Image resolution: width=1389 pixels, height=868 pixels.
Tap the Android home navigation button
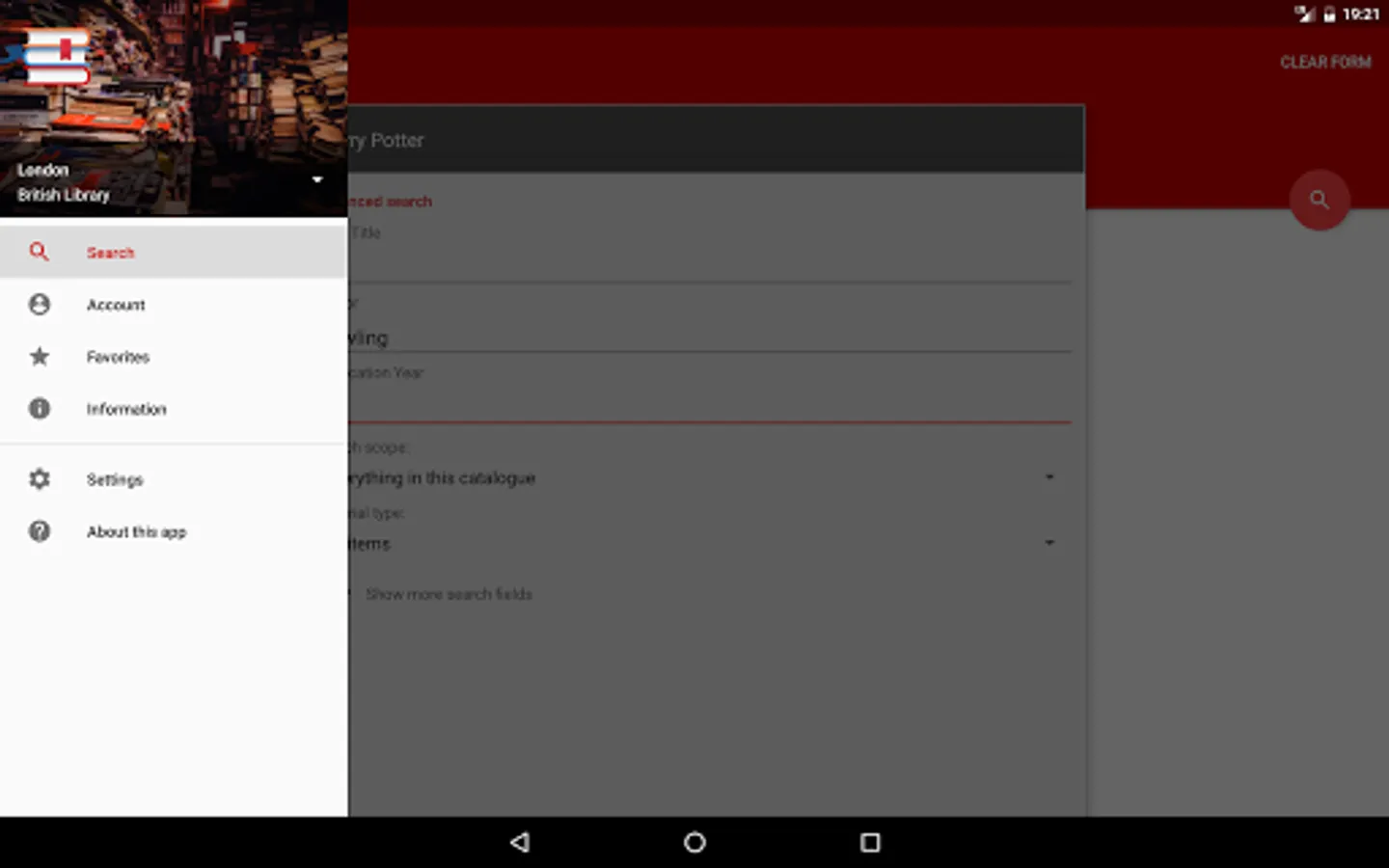[x=694, y=842]
